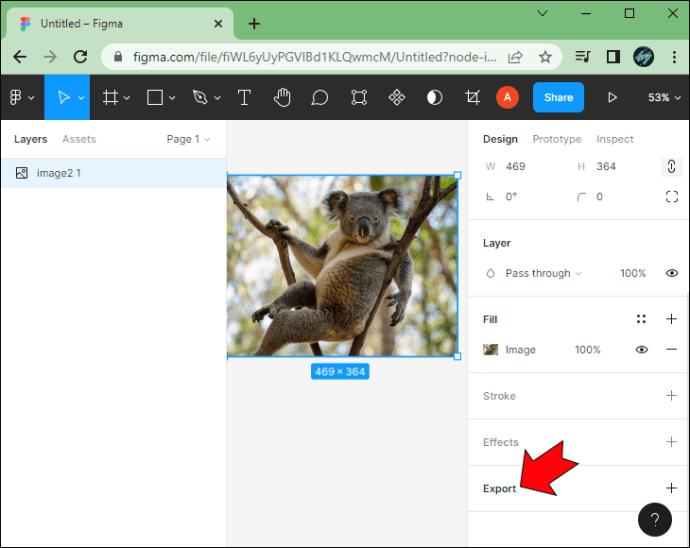Switch to the Prototype tab
The height and width of the screenshot is (548, 690).
(557, 139)
